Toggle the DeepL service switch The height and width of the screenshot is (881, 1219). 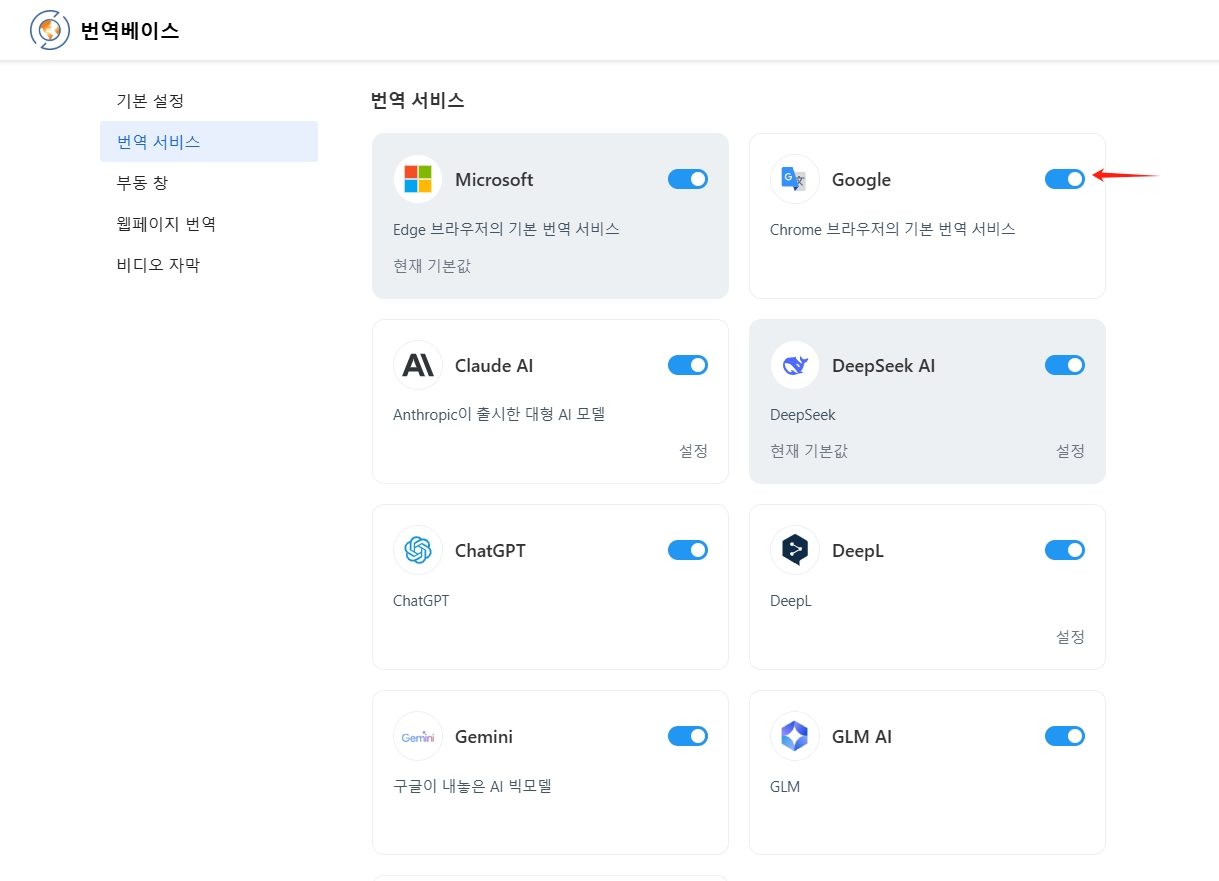click(1065, 550)
